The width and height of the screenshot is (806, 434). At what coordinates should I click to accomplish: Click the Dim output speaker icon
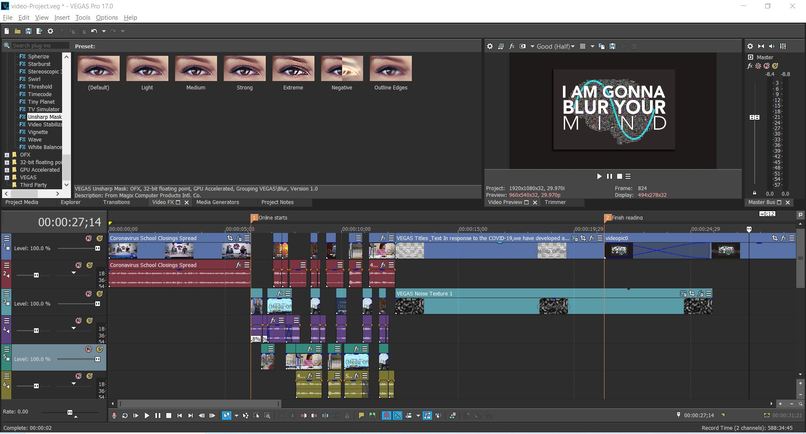click(772, 46)
